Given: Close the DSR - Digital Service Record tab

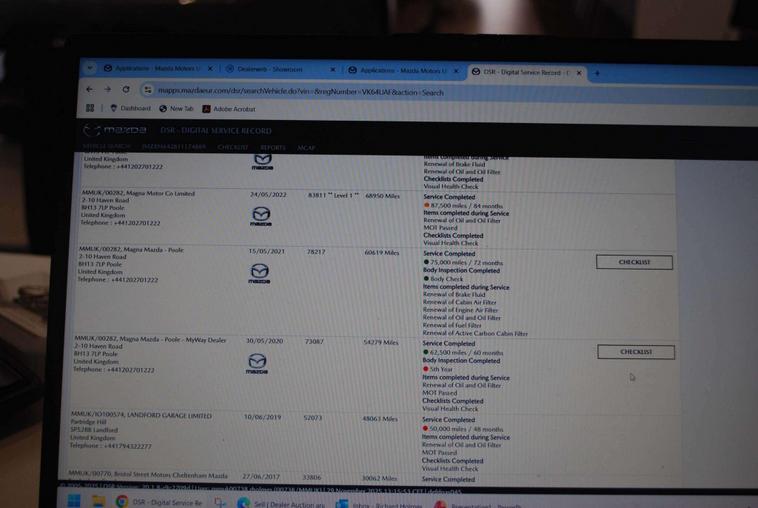Looking at the screenshot, I should click(x=578, y=72).
